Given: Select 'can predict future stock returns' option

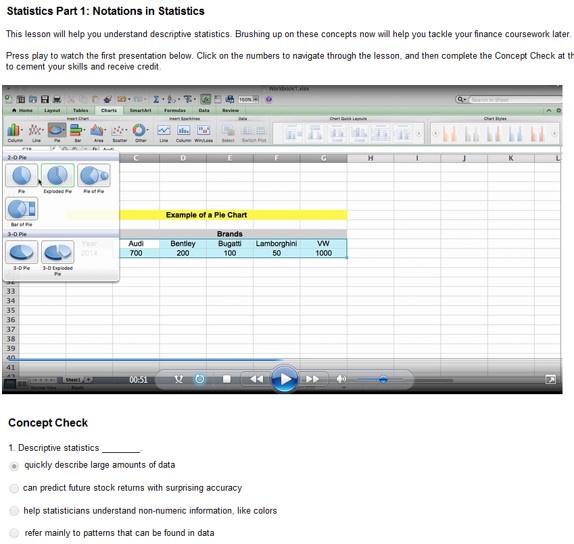Looking at the screenshot, I should (x=14, y=489).
